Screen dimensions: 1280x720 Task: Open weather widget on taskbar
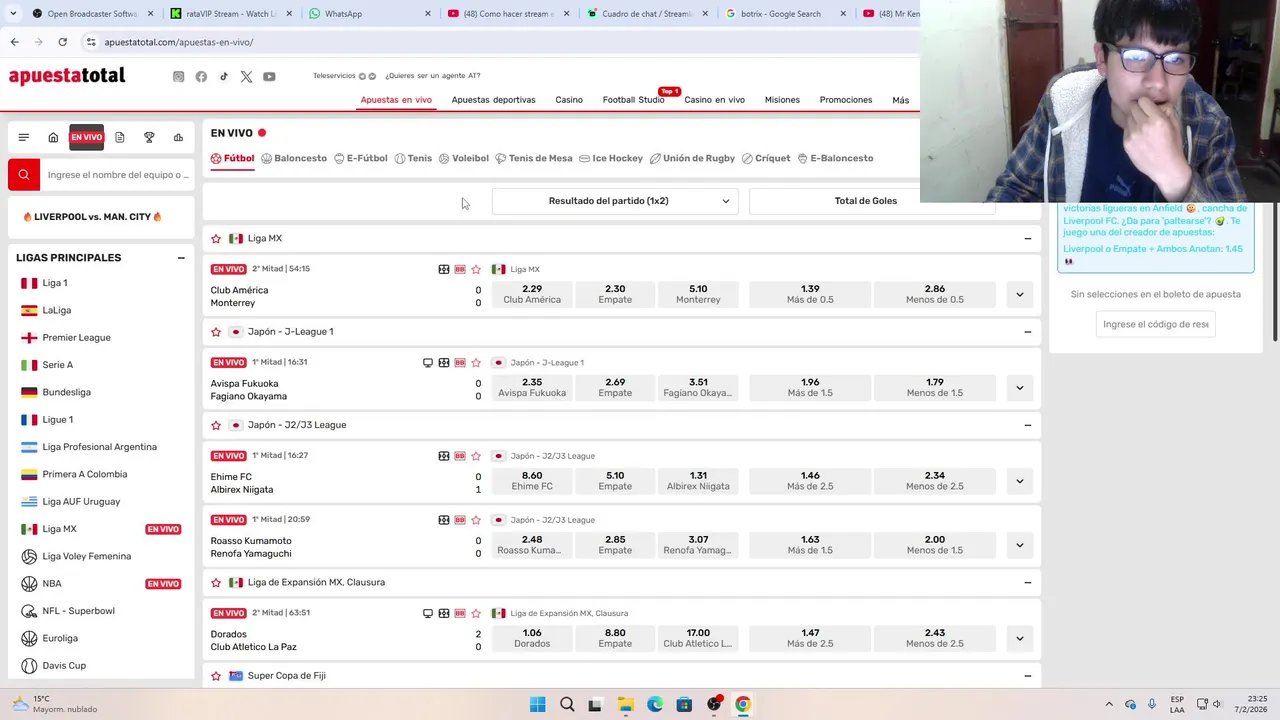pos(55,704)
